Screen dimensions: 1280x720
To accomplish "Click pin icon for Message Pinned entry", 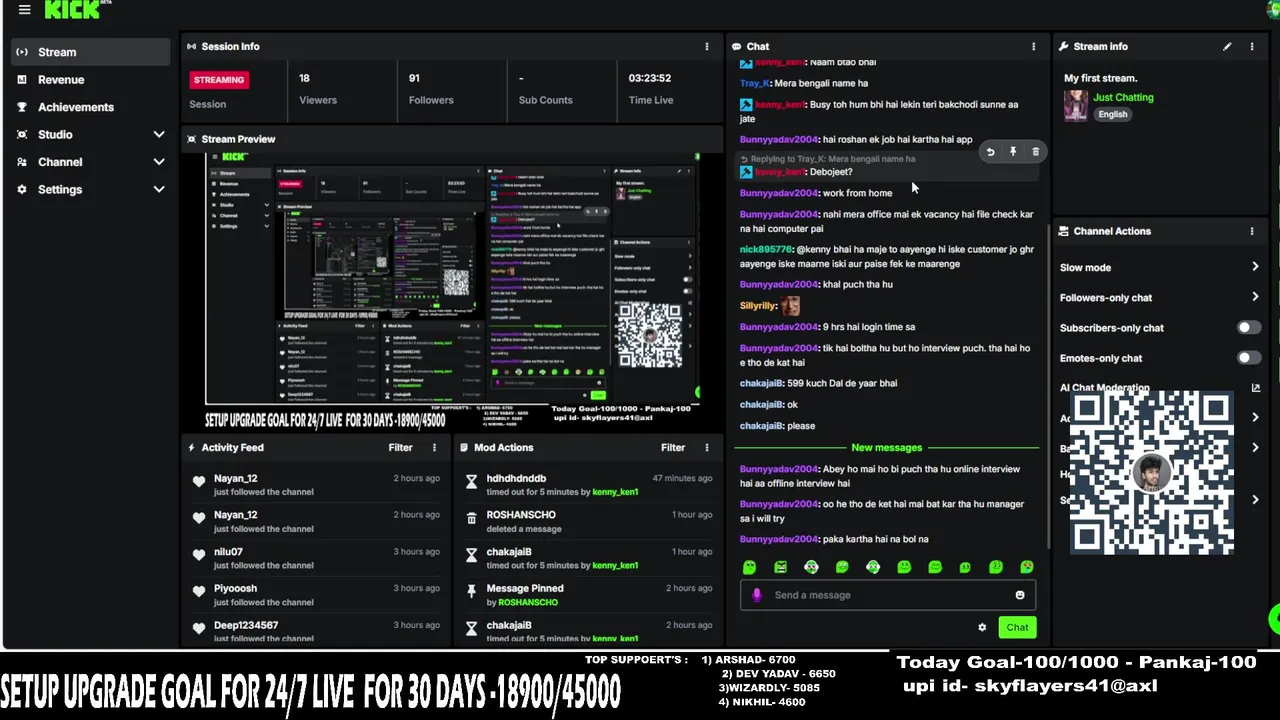I will tap(471, 593).
